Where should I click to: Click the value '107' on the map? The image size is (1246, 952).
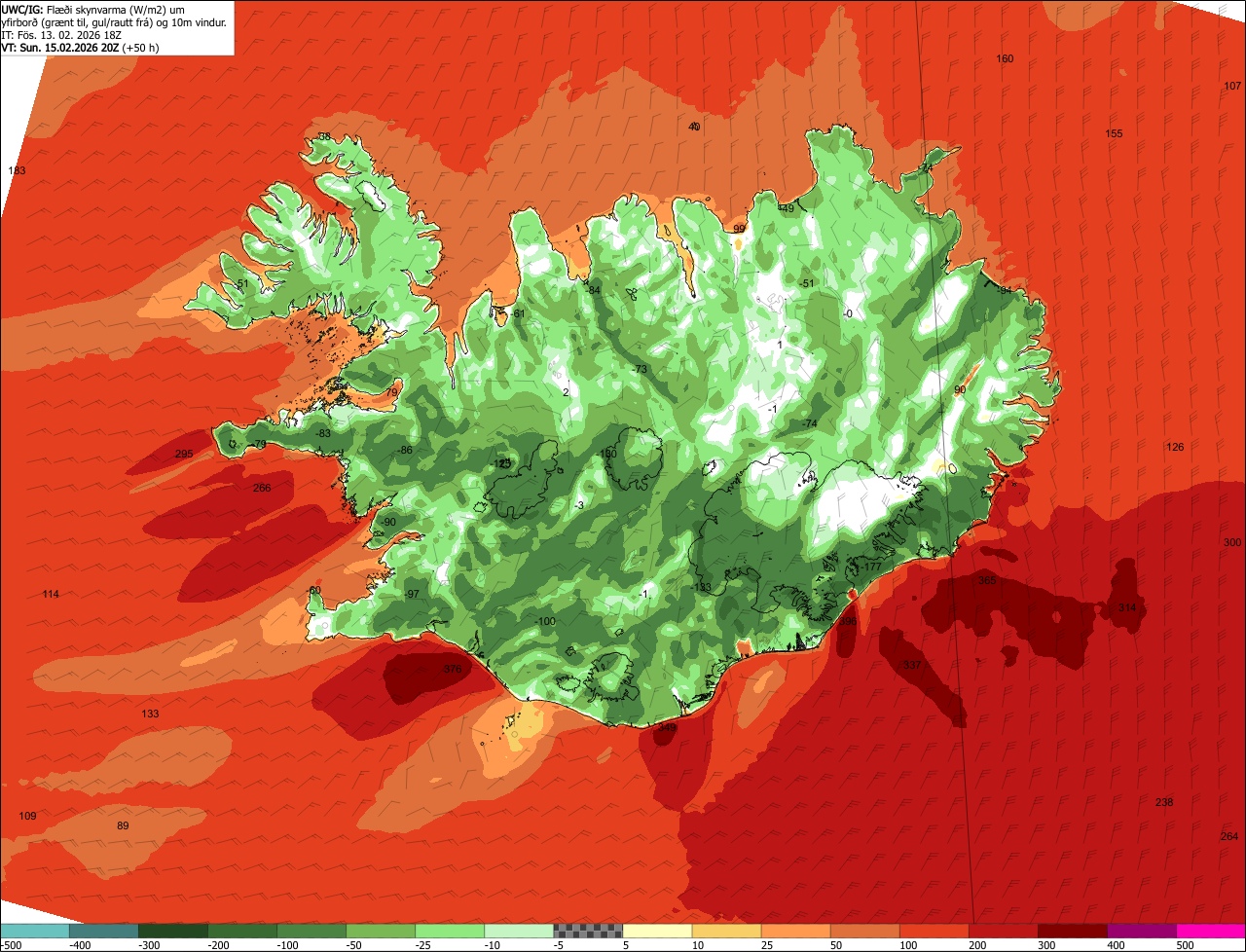click(1232, 87)
